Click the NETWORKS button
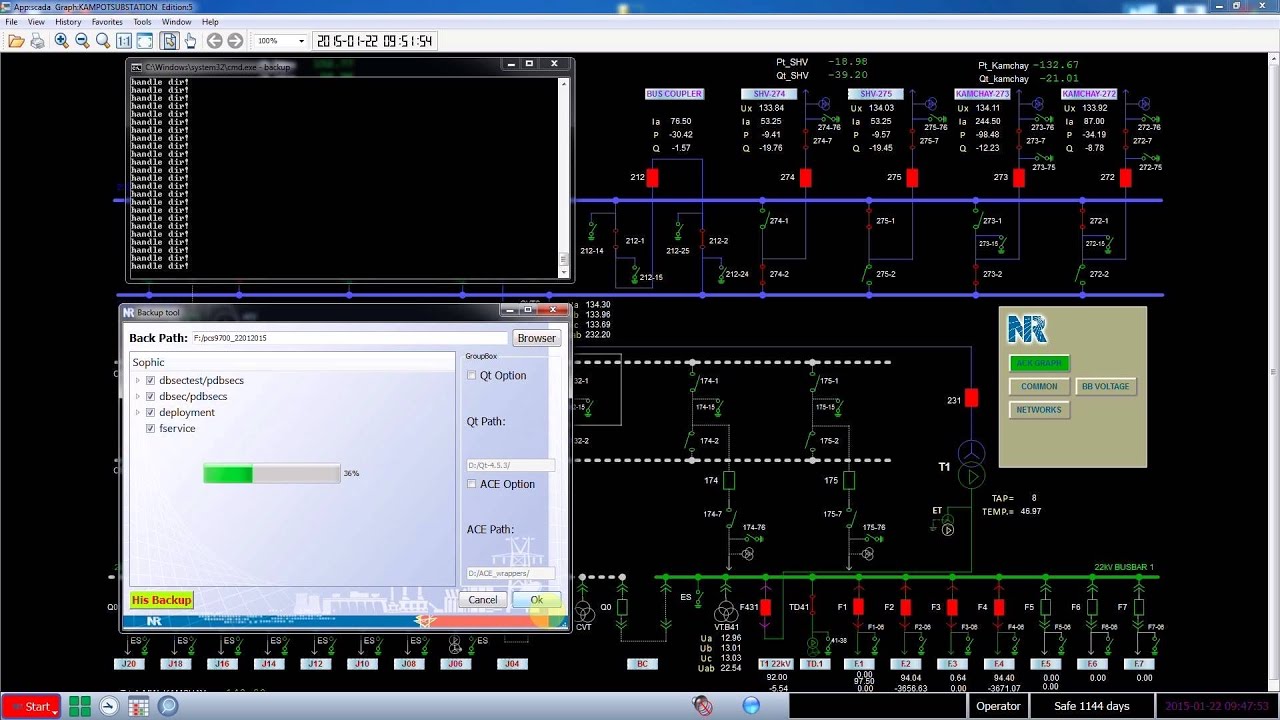The image size is (1280, 720). coord(1039,409)
